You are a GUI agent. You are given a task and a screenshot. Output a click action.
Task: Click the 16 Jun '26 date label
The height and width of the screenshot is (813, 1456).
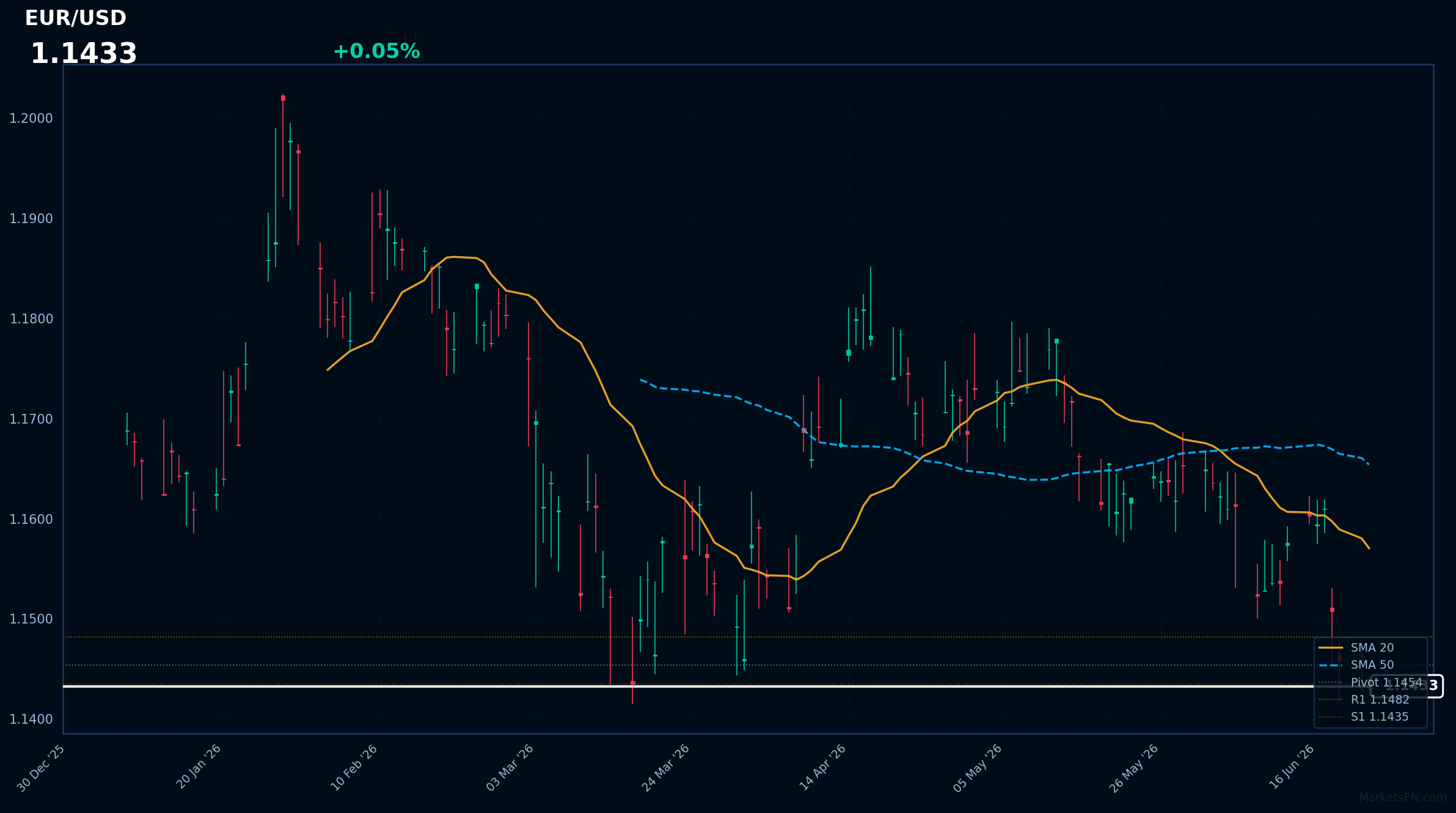[x=1292, y=767]
